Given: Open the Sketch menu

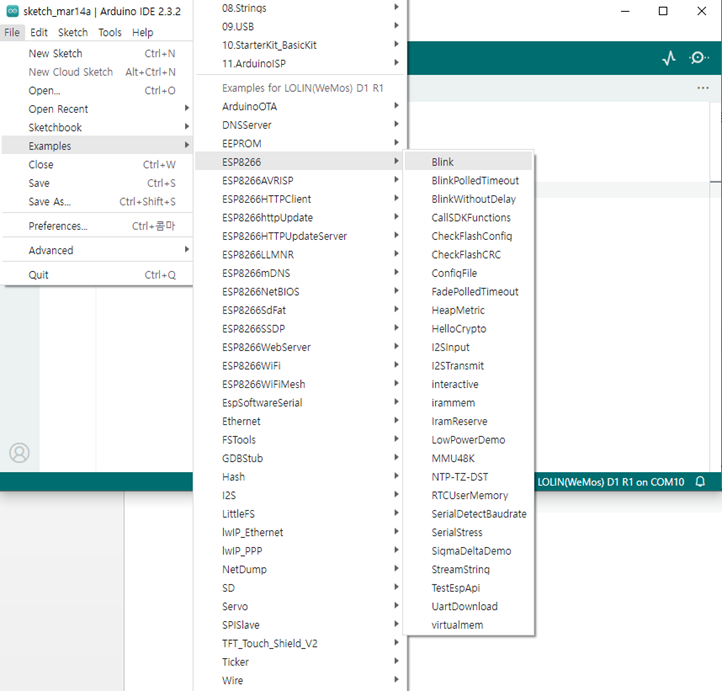Looking at the screenshot, I should click(73, 32).
